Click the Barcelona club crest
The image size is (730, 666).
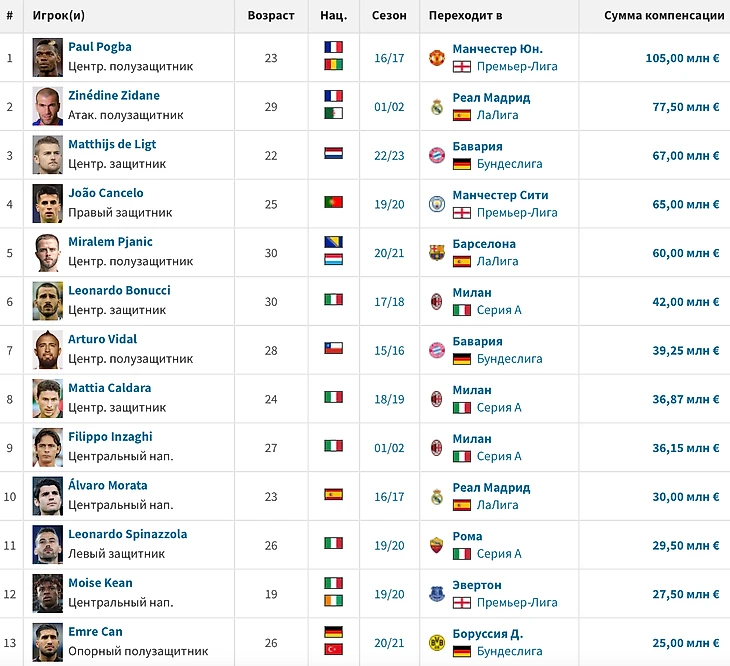pos(436,253)
